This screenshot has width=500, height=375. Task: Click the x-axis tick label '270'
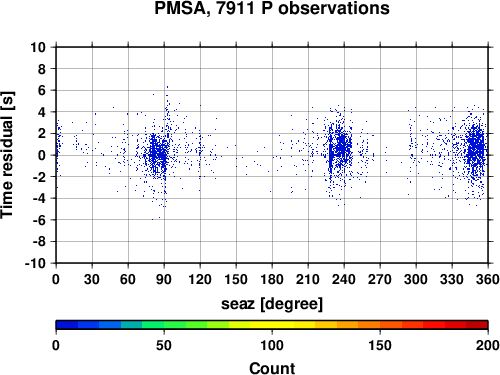coord(380,279)
